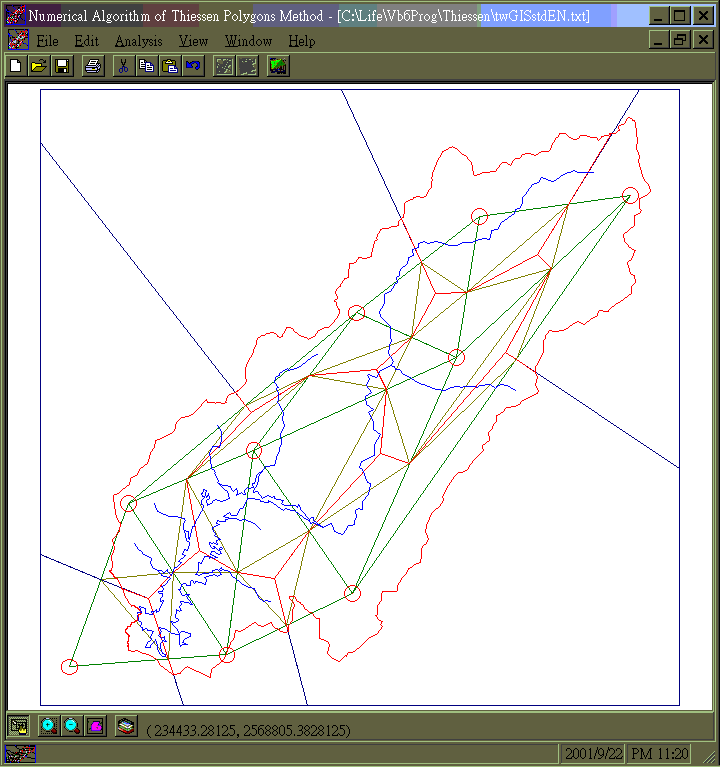This screenshot has height=767, width=720.
Task: Click the green map image toolbar icon
Action: [278, 66]
